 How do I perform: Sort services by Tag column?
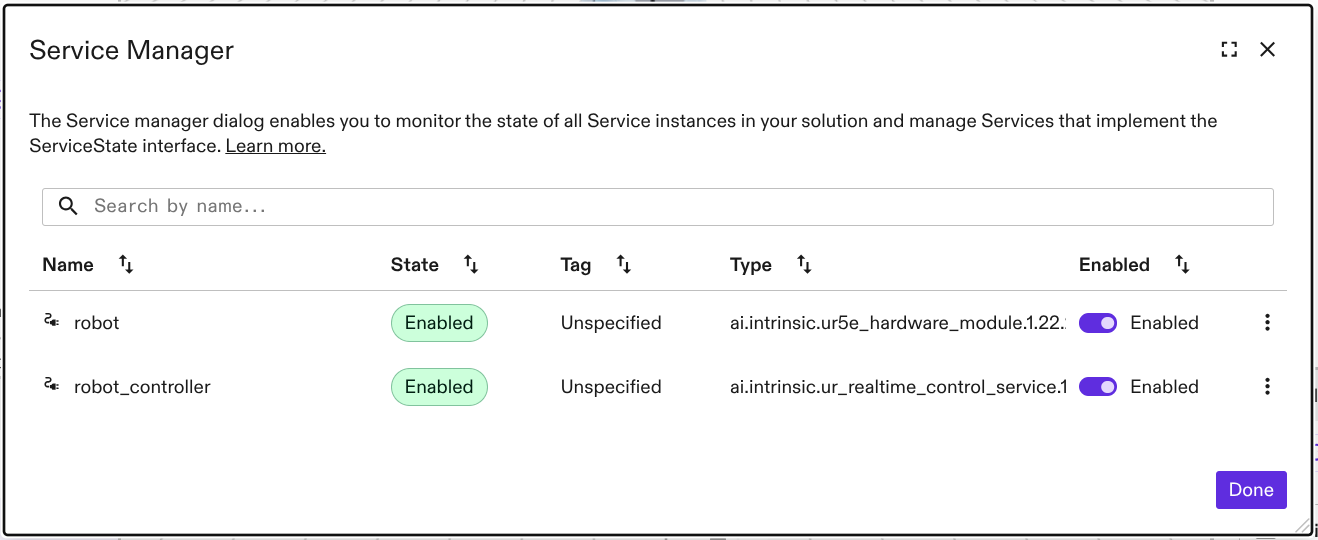pos(623,264)
